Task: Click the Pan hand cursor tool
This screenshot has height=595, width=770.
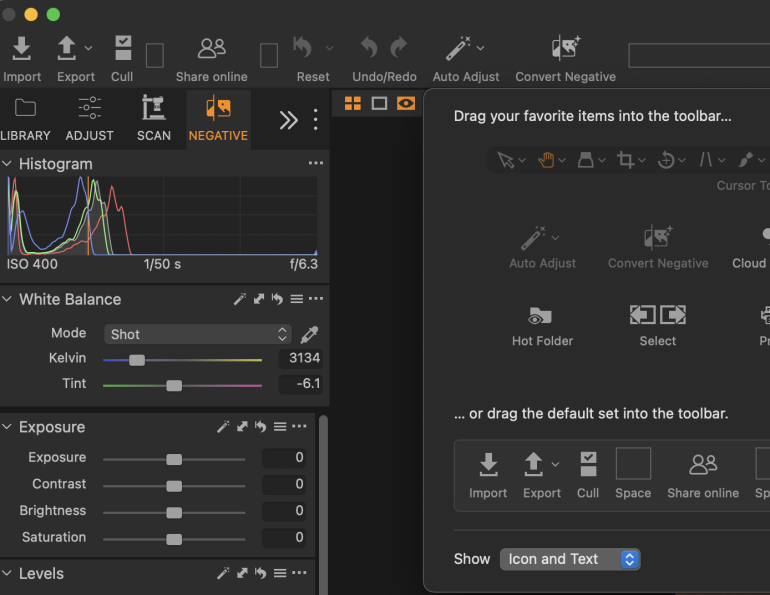Action: [546, 160]
